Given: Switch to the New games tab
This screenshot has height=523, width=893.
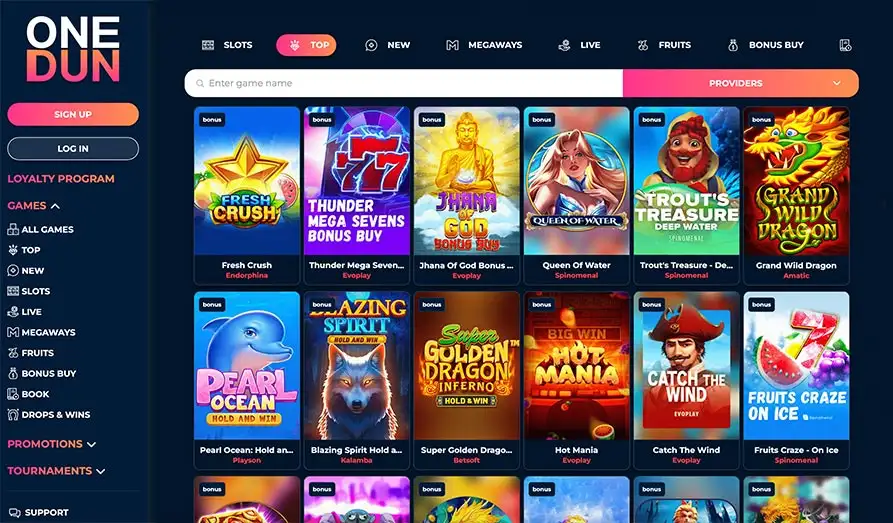Looking at the screenshot, I should tap(388, 45).
